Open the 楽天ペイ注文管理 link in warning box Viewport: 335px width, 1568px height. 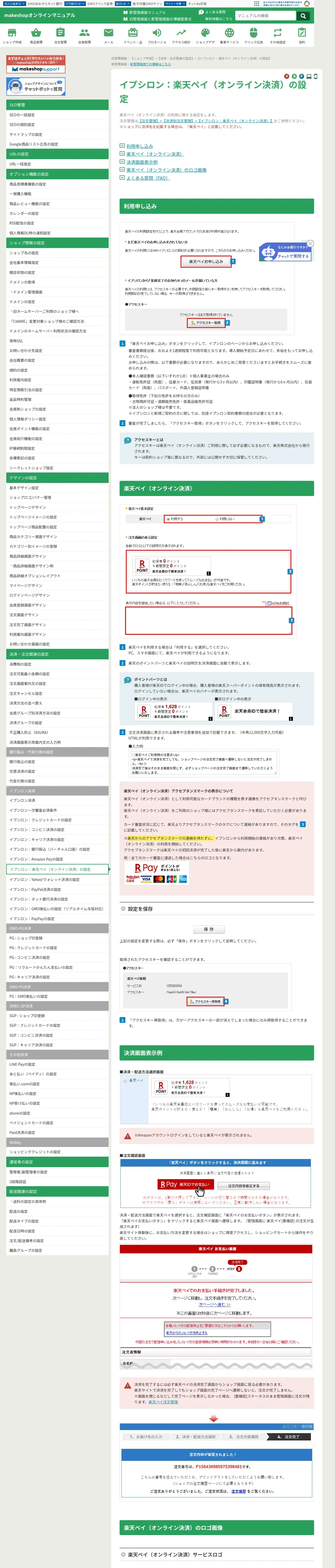(x=163, y=1402)
